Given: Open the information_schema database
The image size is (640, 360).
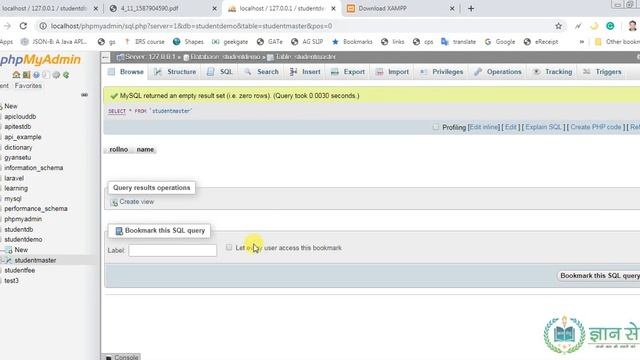Looking at the screenshot, I should tap(33, 168).
